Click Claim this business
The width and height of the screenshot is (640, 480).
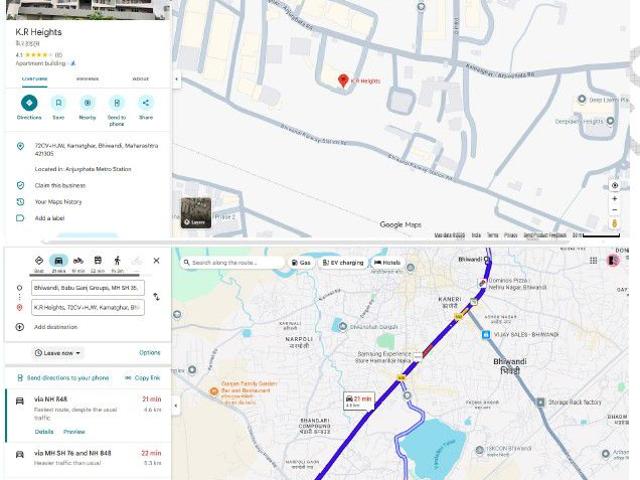click(60, 185)
